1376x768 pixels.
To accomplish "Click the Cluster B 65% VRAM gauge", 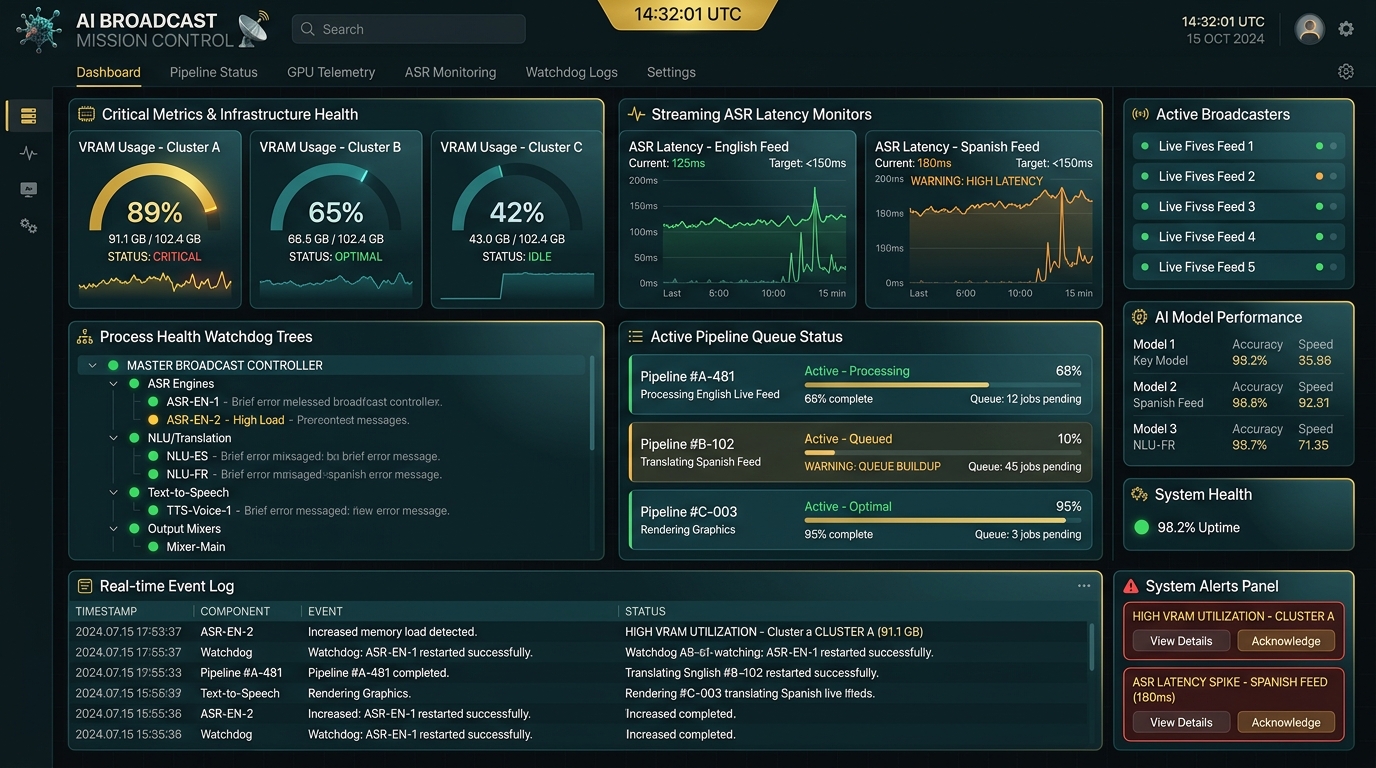I will coord(335,198).
